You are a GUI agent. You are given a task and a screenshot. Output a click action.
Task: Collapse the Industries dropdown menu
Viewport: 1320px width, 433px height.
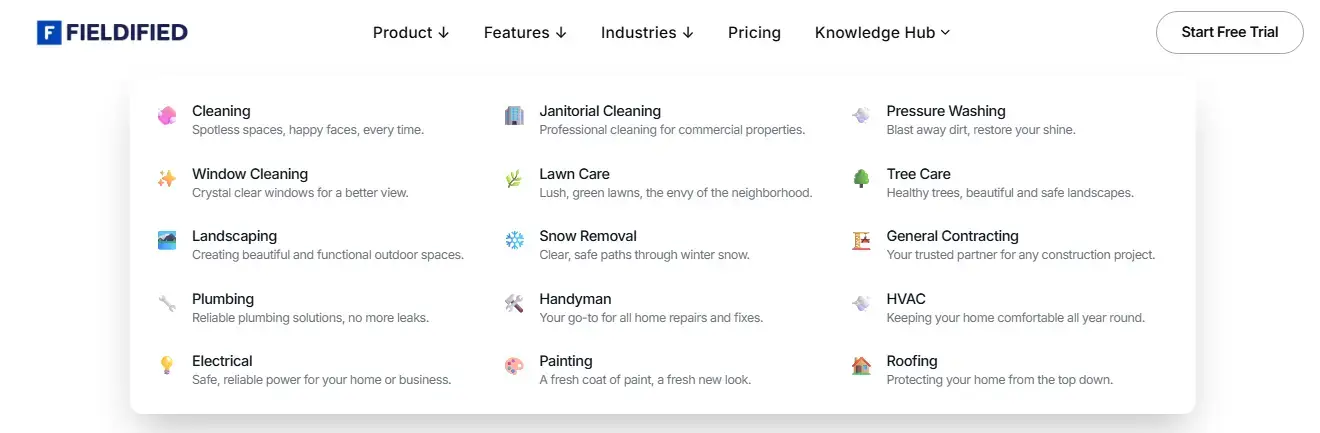point(647,32)
